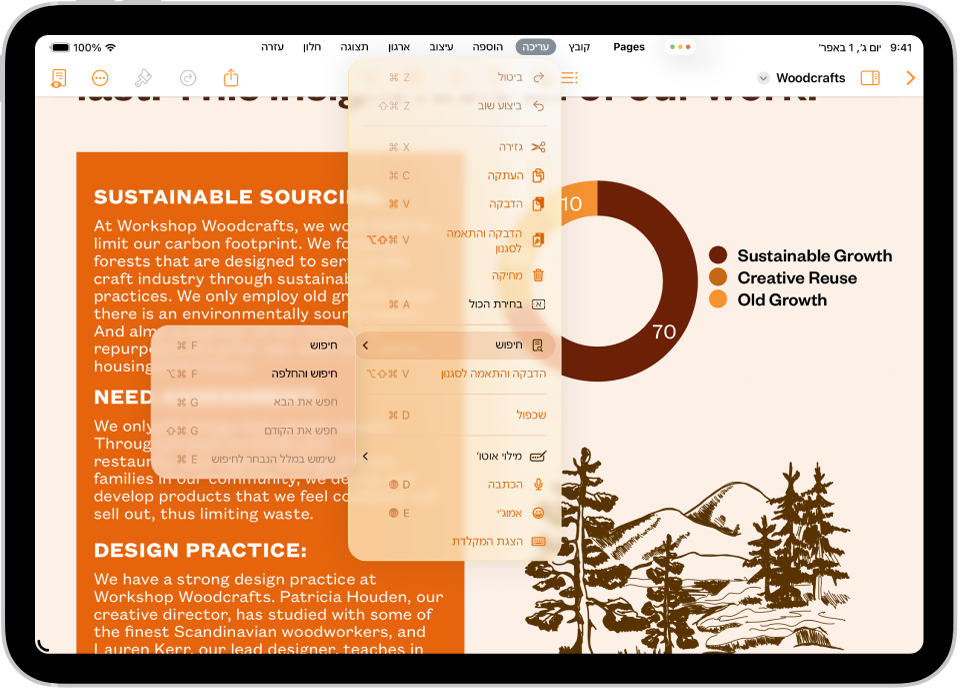The image size is (960, 689).
Task: Click the Woodcrafts document title
Action: pos(811,78)
